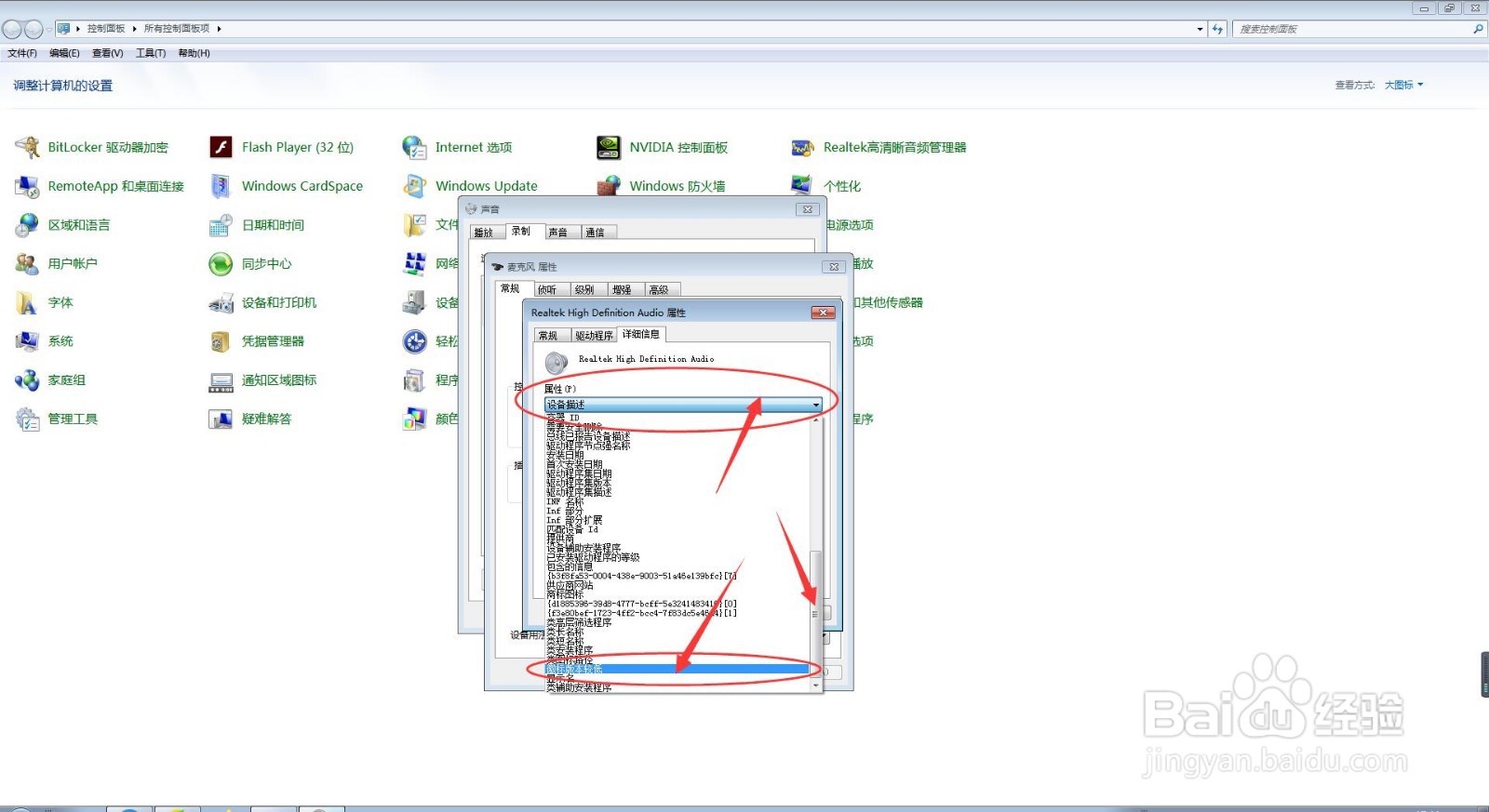Open 文件(F) menu
The image size is (1489, 812).
(22, 53)
